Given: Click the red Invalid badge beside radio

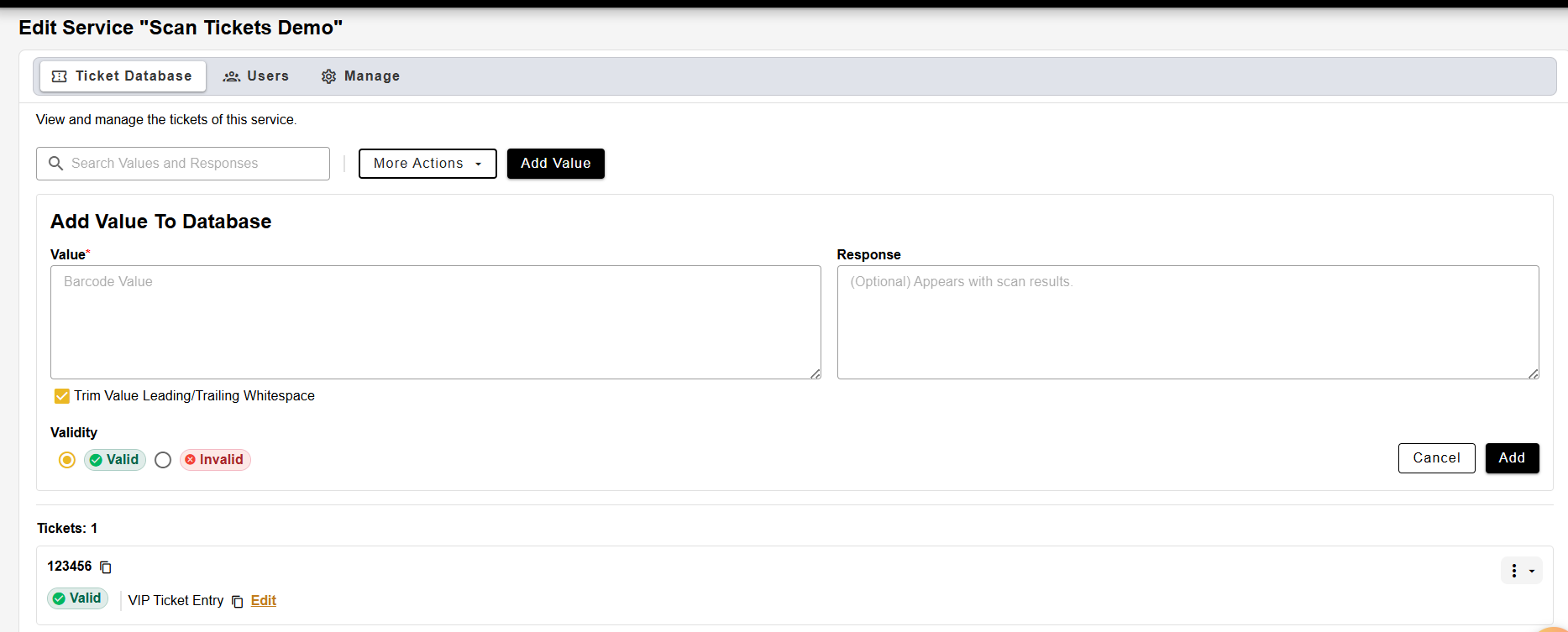Looking at the screenshot, I should coord(215,460).
